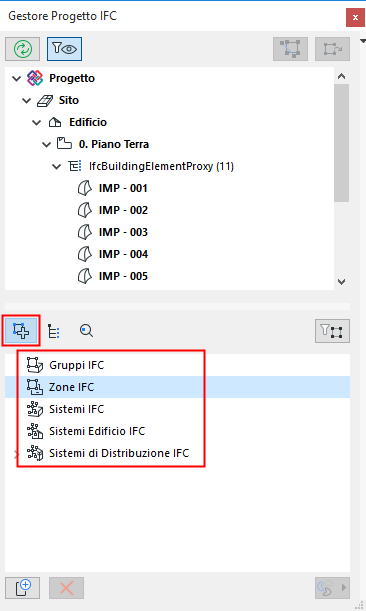The image size is (366, 611).
Task: Open the assignments view button with plus
Action: tap(21, 330)
